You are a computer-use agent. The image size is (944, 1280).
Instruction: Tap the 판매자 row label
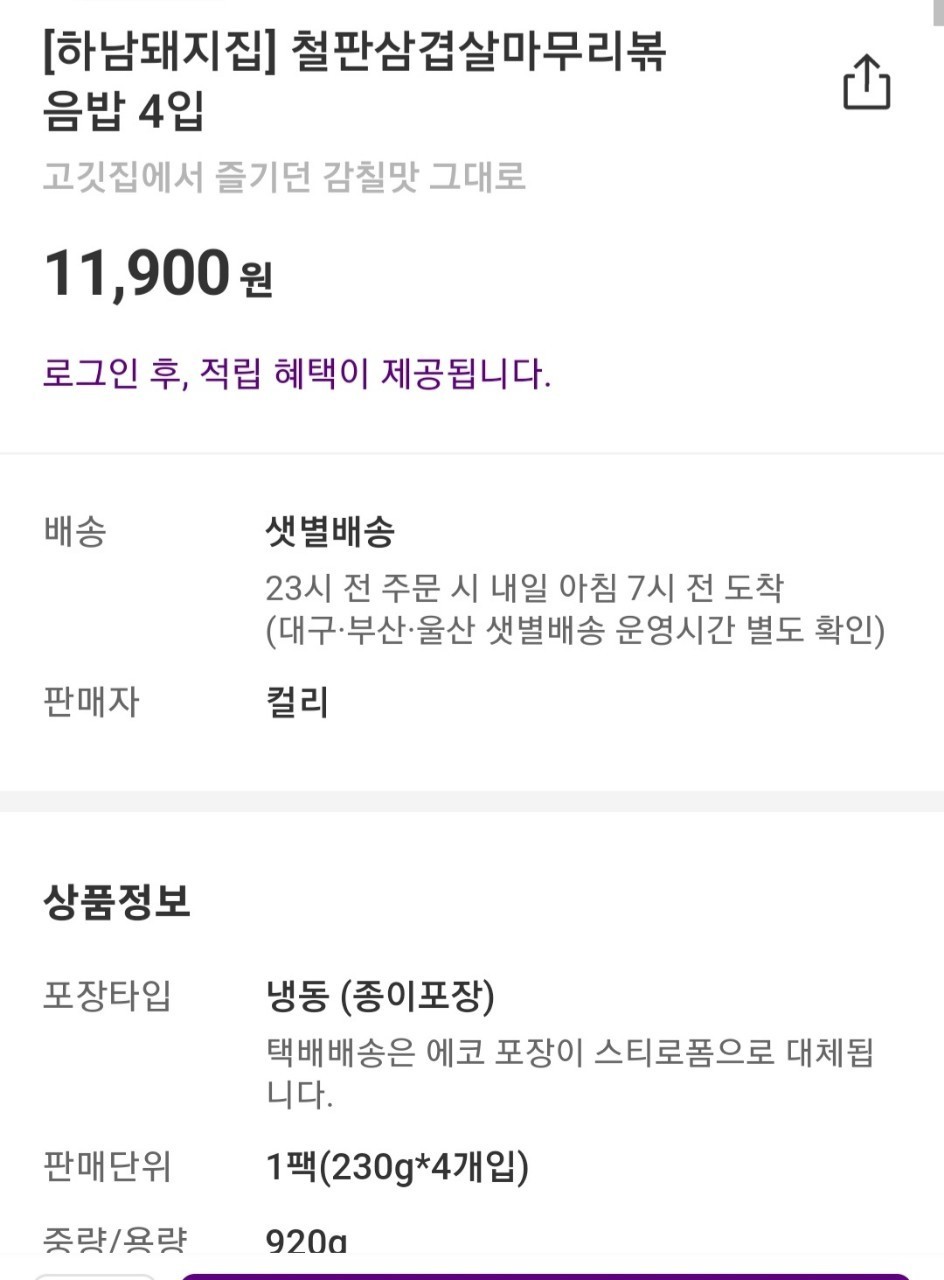(91, 702)
